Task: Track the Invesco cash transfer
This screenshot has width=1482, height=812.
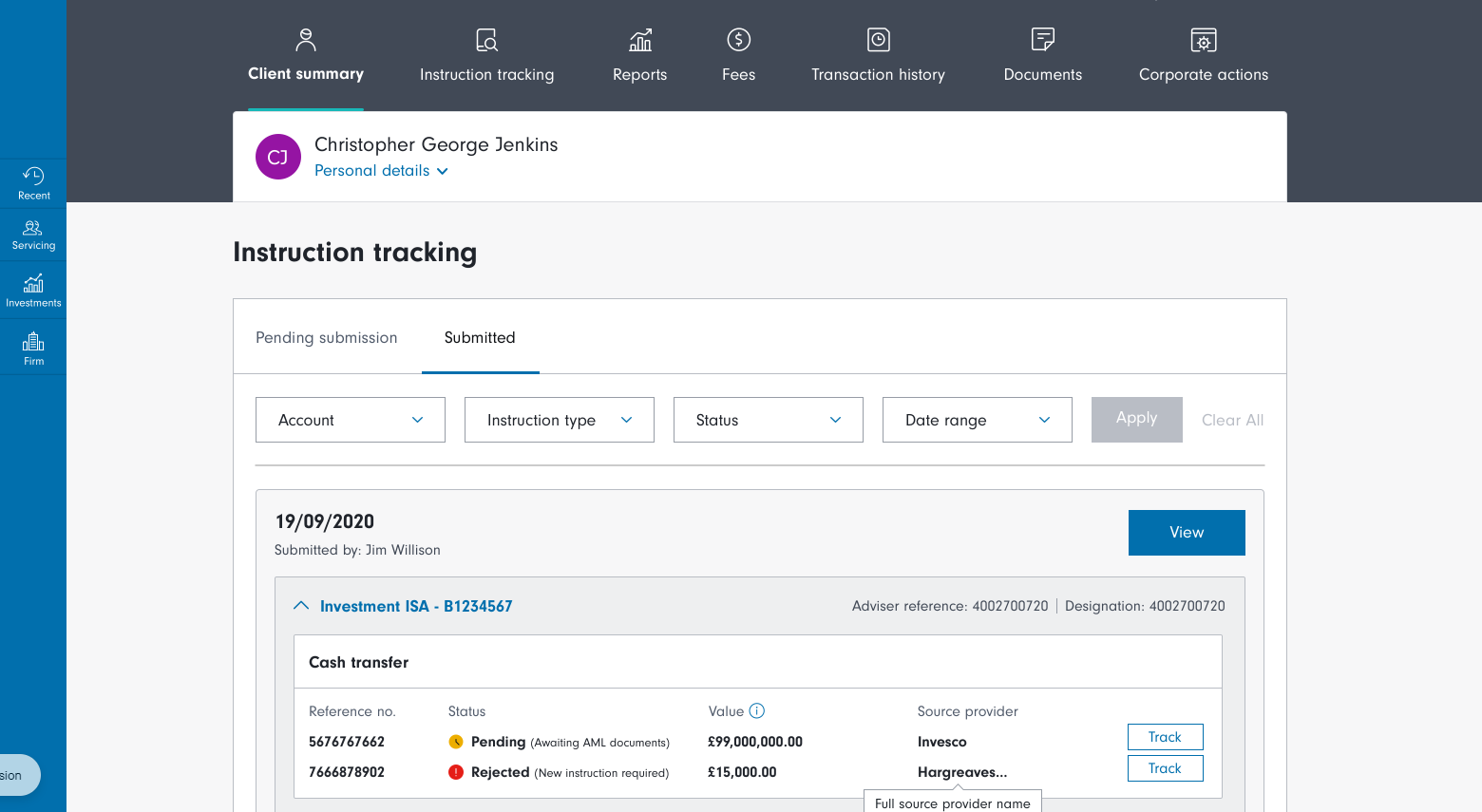Action: click(x=1165, y=737)
